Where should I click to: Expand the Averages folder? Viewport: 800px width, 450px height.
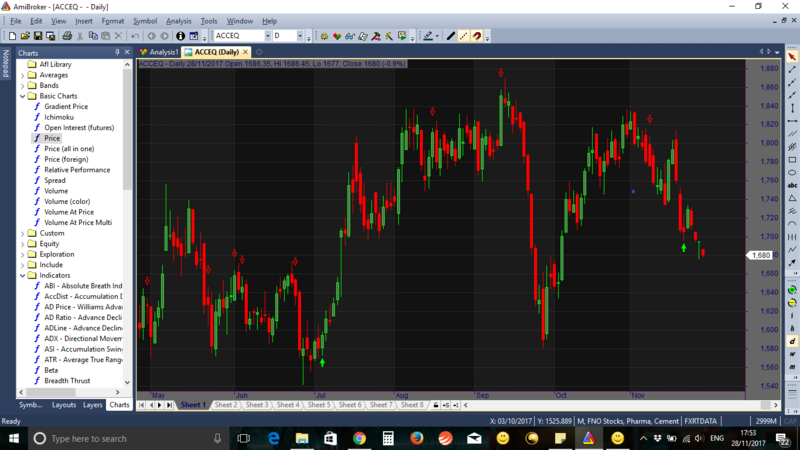tap(22, 75)
